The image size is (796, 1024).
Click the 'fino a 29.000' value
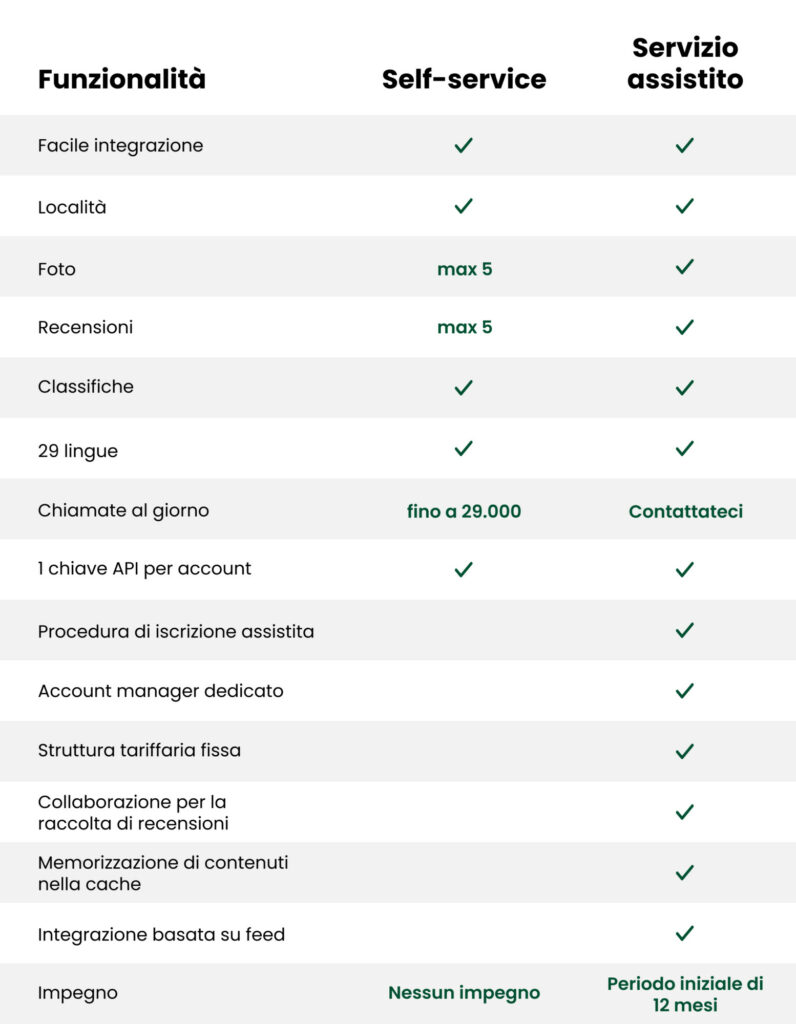coord(464,511)
